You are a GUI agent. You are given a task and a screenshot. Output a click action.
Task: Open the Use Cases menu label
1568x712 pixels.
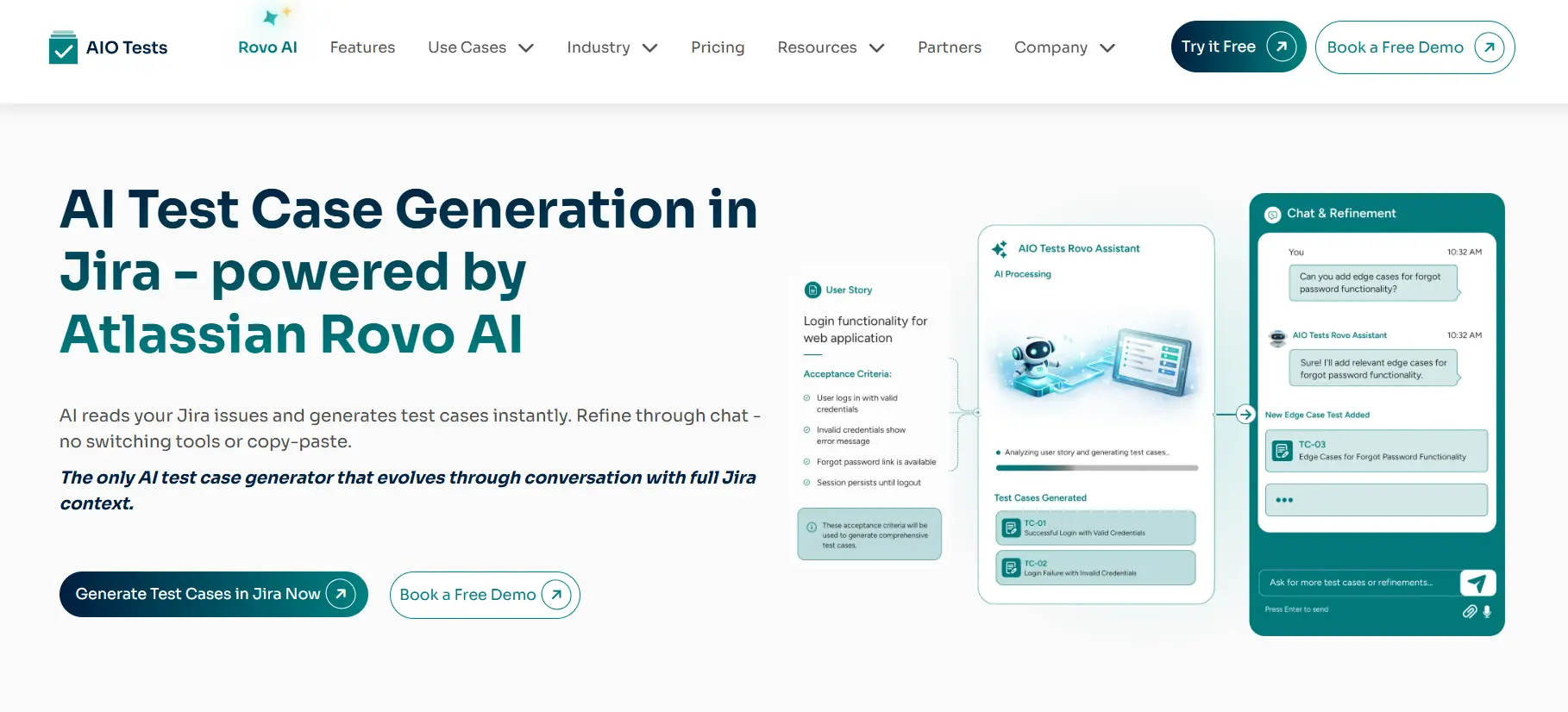coord(467,47)
